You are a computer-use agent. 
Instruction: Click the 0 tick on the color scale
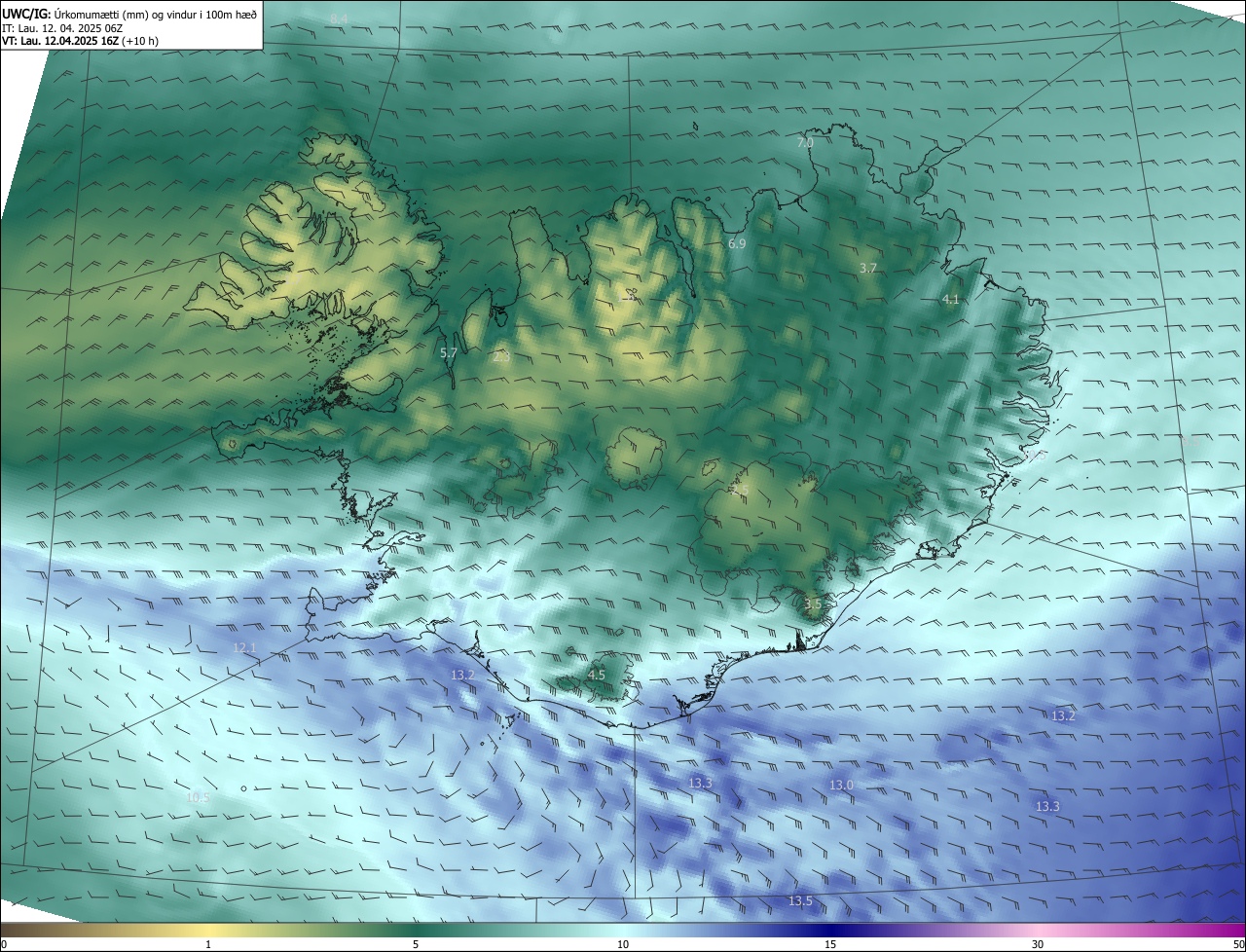[x=4, y=945]
